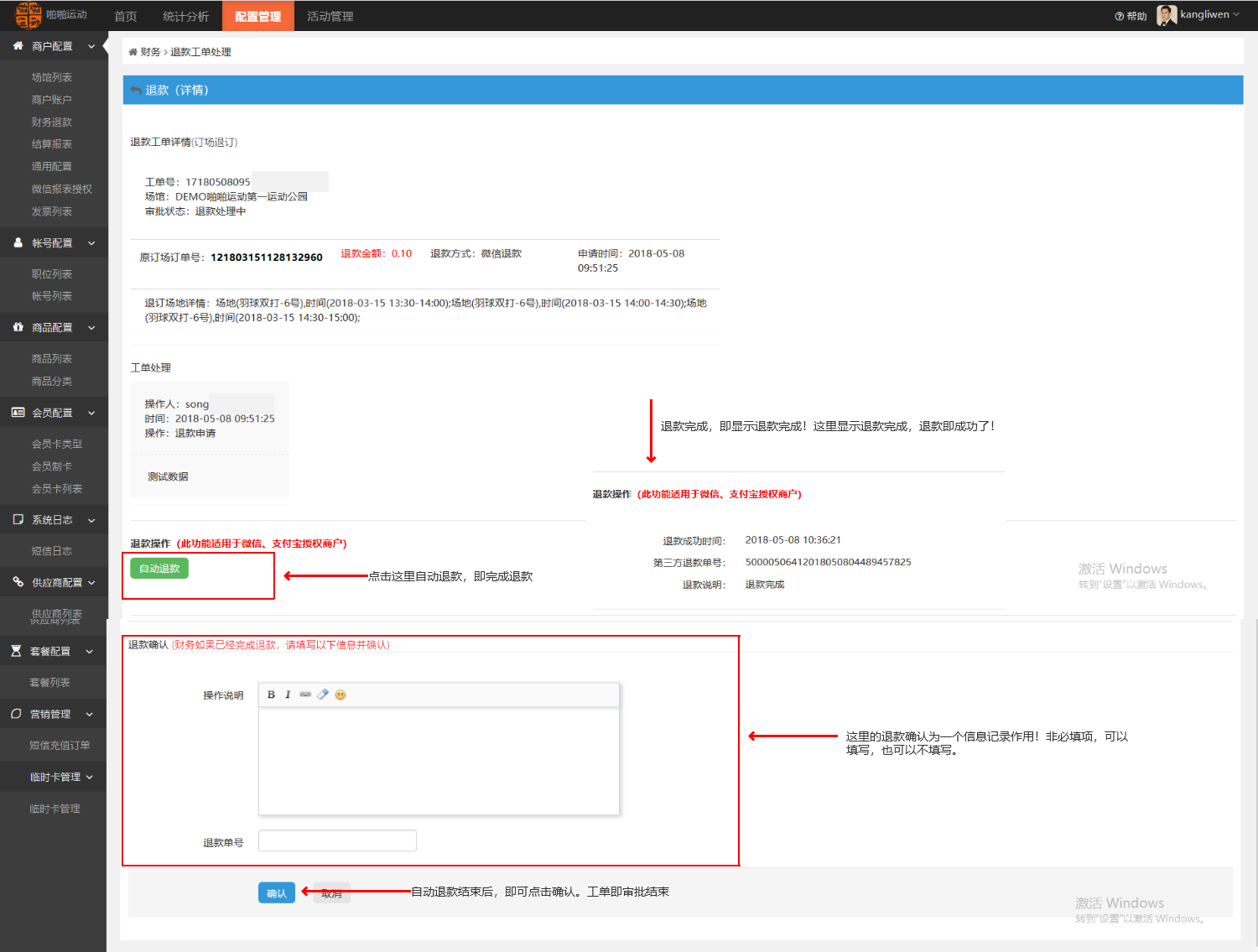This screenshot has width=1258, height=952.
Task: Open 微信报表授权 in the sidebar
Action: [x=62, y=190]
